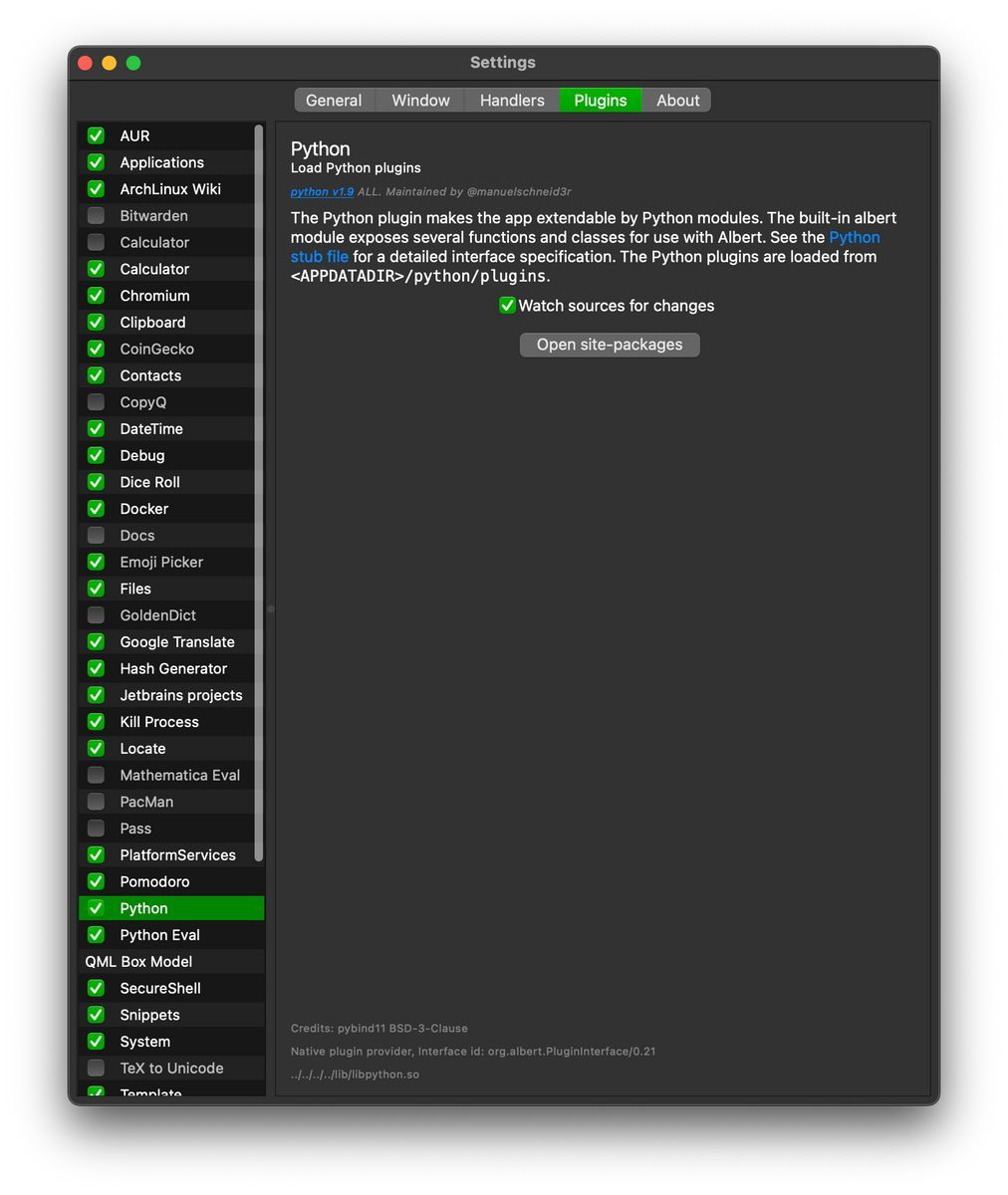Screen dimensions: 1008x1195
Task: Enable the TeX to Unicode checkbox
Action: click(x=97, y=1068)
